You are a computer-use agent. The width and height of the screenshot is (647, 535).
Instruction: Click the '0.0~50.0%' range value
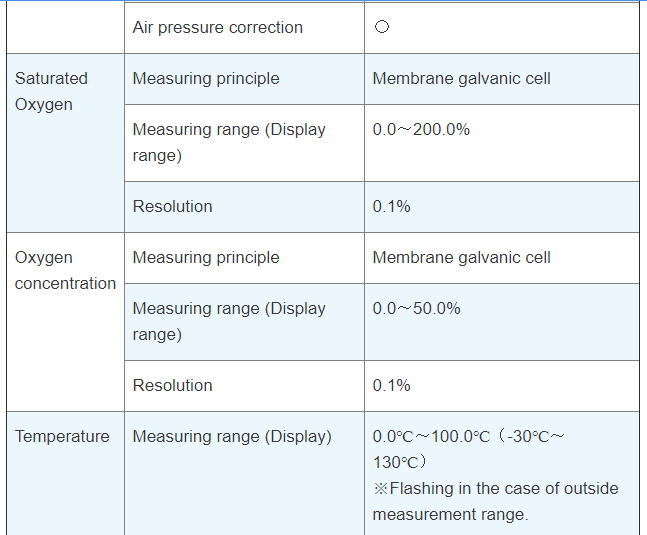[416, 309]
